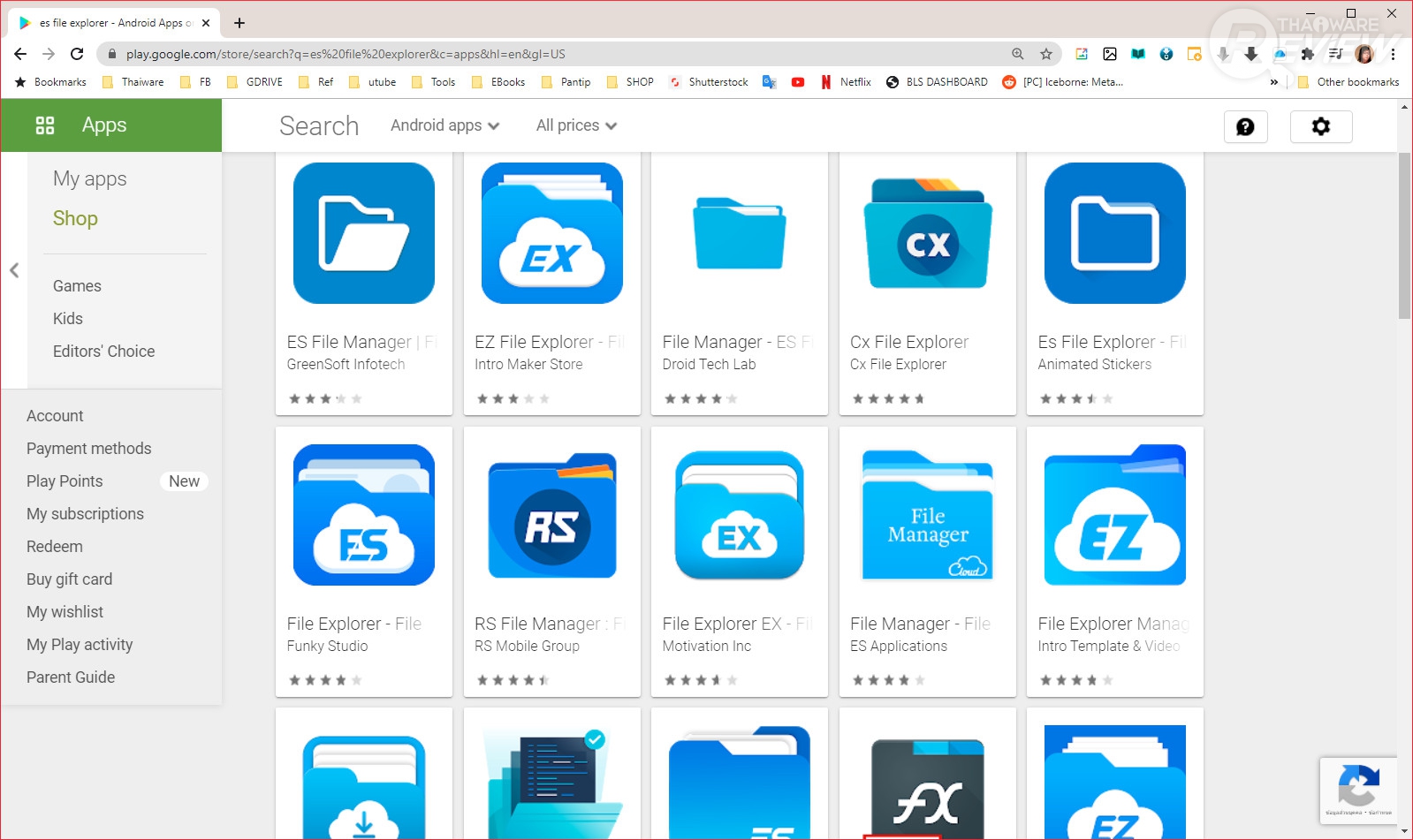Expand the Android apps dropdown
The height and width of the screenshot is (840, 1413).
pos(444,125)
